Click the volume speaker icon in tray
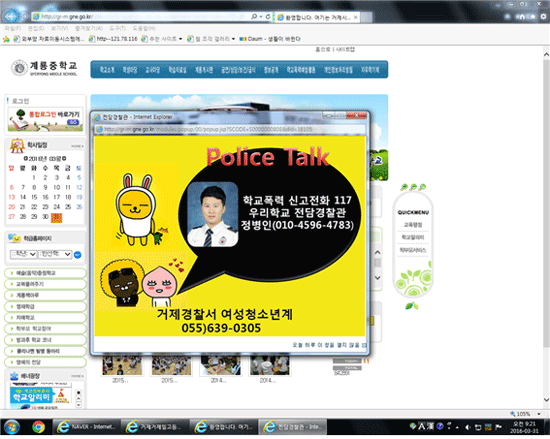The height and width of the screenshot is (439, 550). (467, 427)
